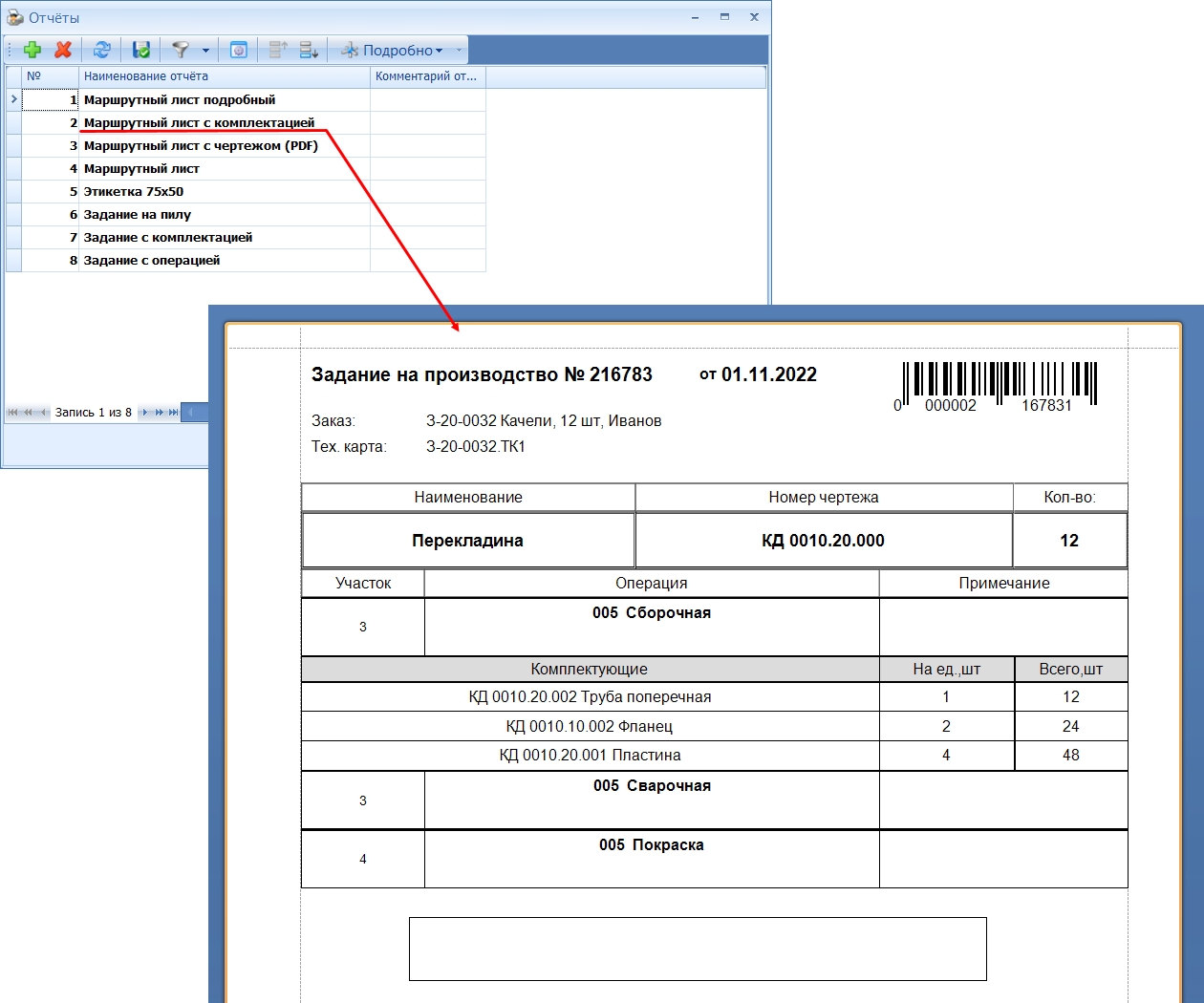Viewport: 1204px width, 1003px height.
Task: Click the Перекладина cell in the report preview
Action: tap(468, 541)
